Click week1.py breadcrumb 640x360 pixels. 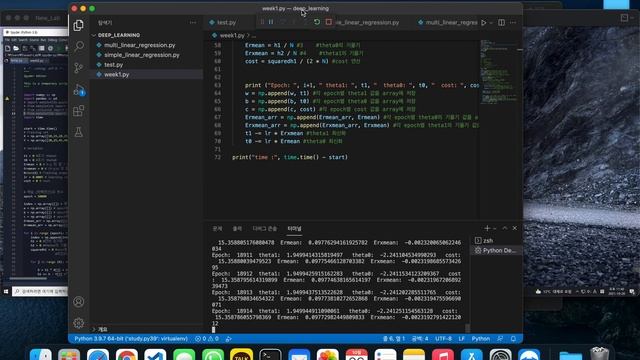click(x=232, y=36)
